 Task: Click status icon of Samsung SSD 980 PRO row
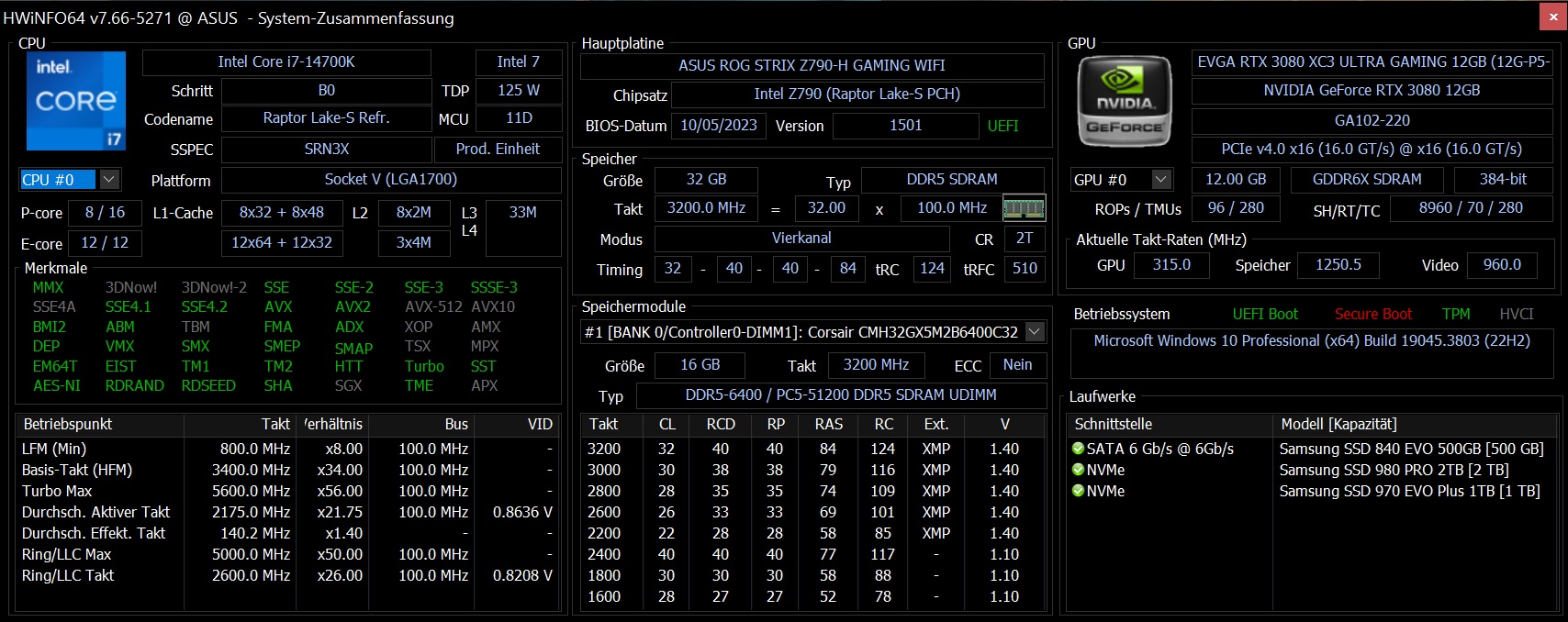tap(1079, 470)
